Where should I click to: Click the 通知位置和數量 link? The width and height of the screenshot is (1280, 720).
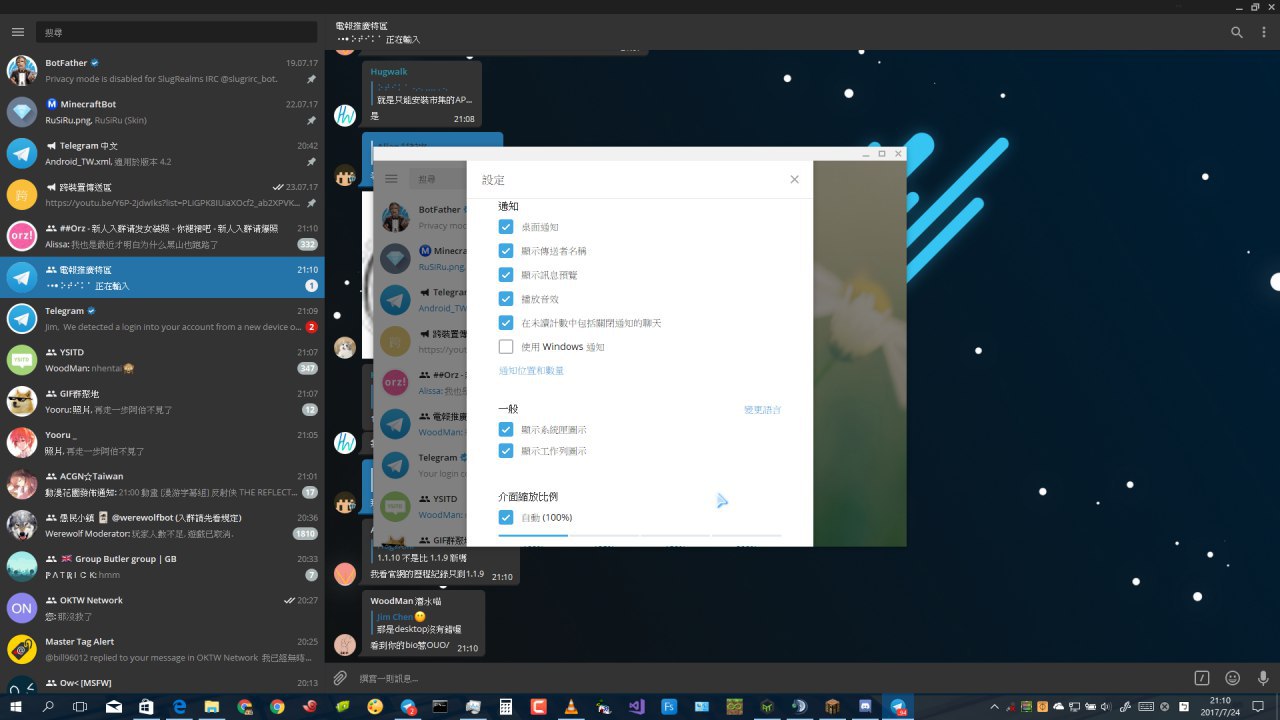point(531,371)
